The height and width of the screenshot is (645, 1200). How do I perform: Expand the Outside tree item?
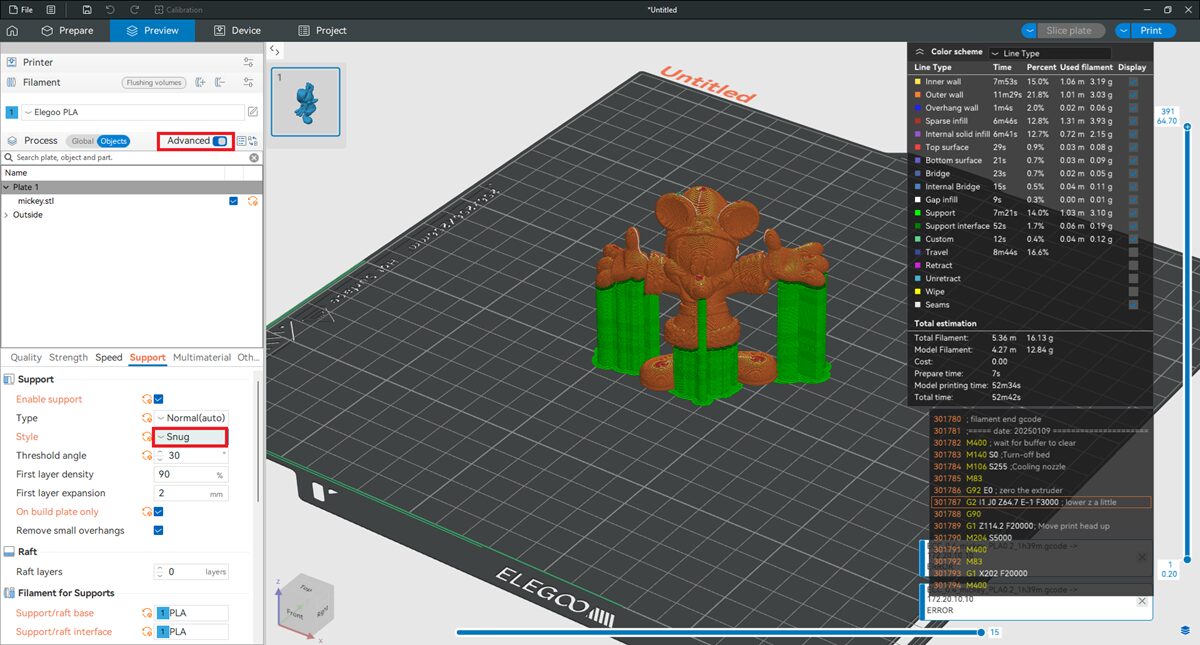(6, 215)
